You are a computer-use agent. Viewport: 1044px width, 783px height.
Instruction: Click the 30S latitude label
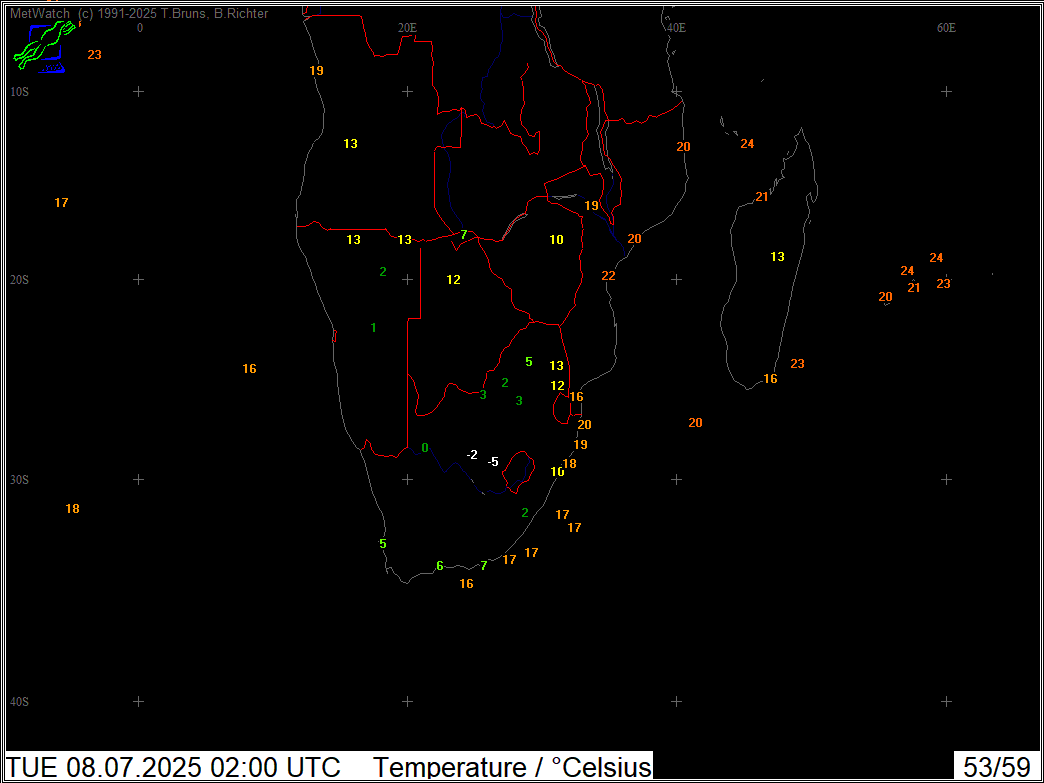pos(20,480)
